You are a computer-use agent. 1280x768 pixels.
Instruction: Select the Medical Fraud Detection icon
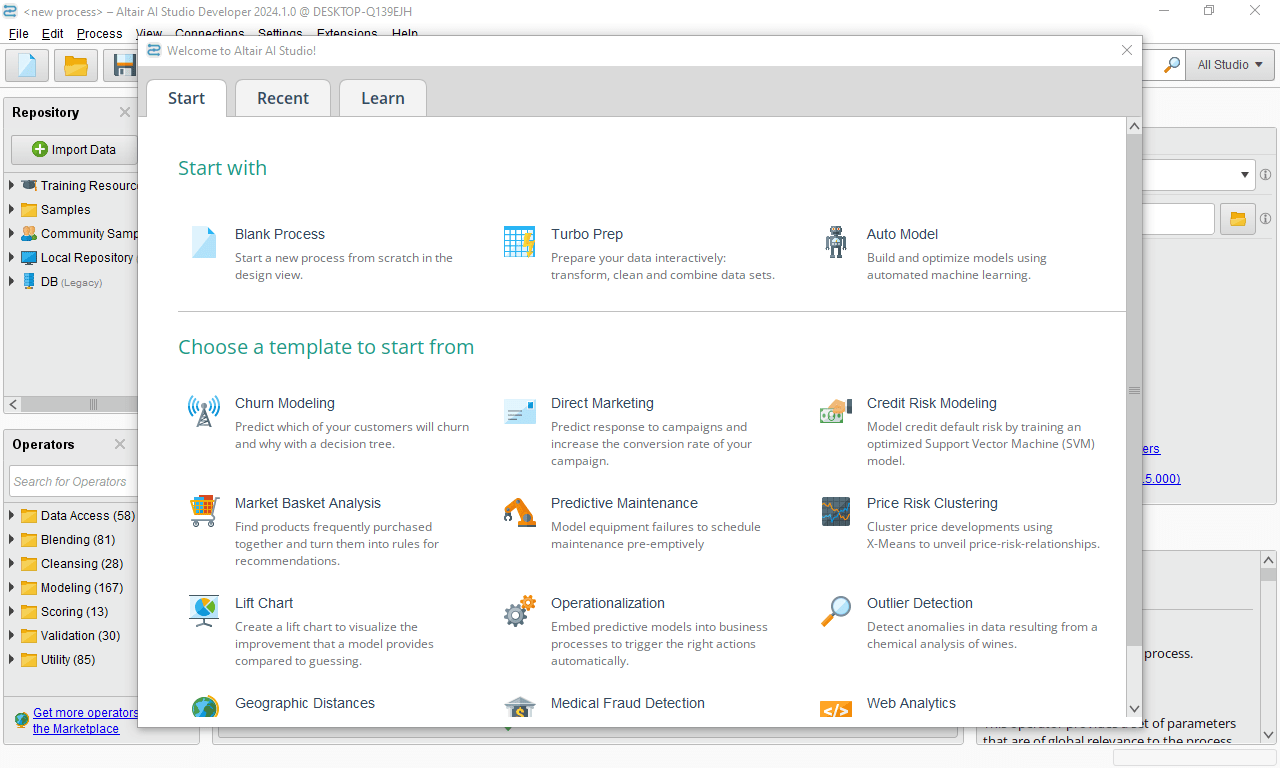coord(519,708)
